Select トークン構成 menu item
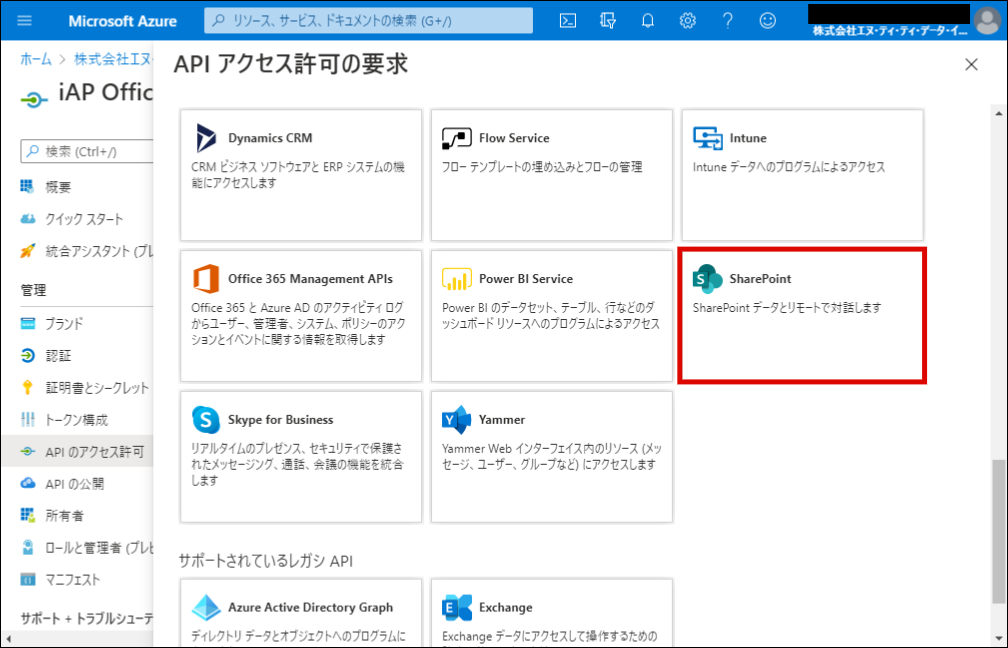The image size is (1008, 648). pyautogui.click(x=78, y=420)
